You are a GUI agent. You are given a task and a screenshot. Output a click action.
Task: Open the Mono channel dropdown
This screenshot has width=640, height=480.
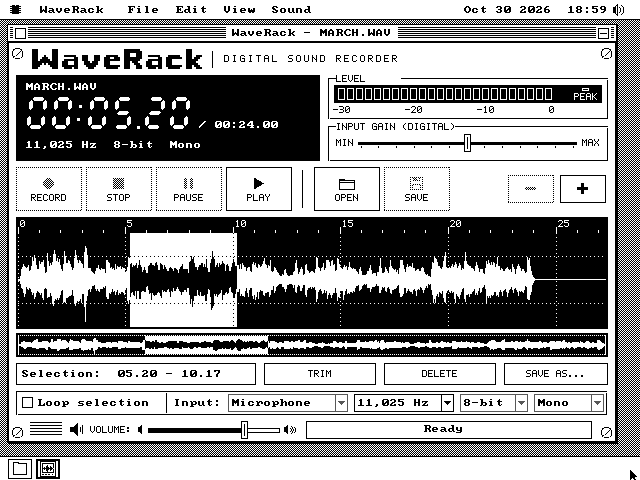click(x=569, y=403)
